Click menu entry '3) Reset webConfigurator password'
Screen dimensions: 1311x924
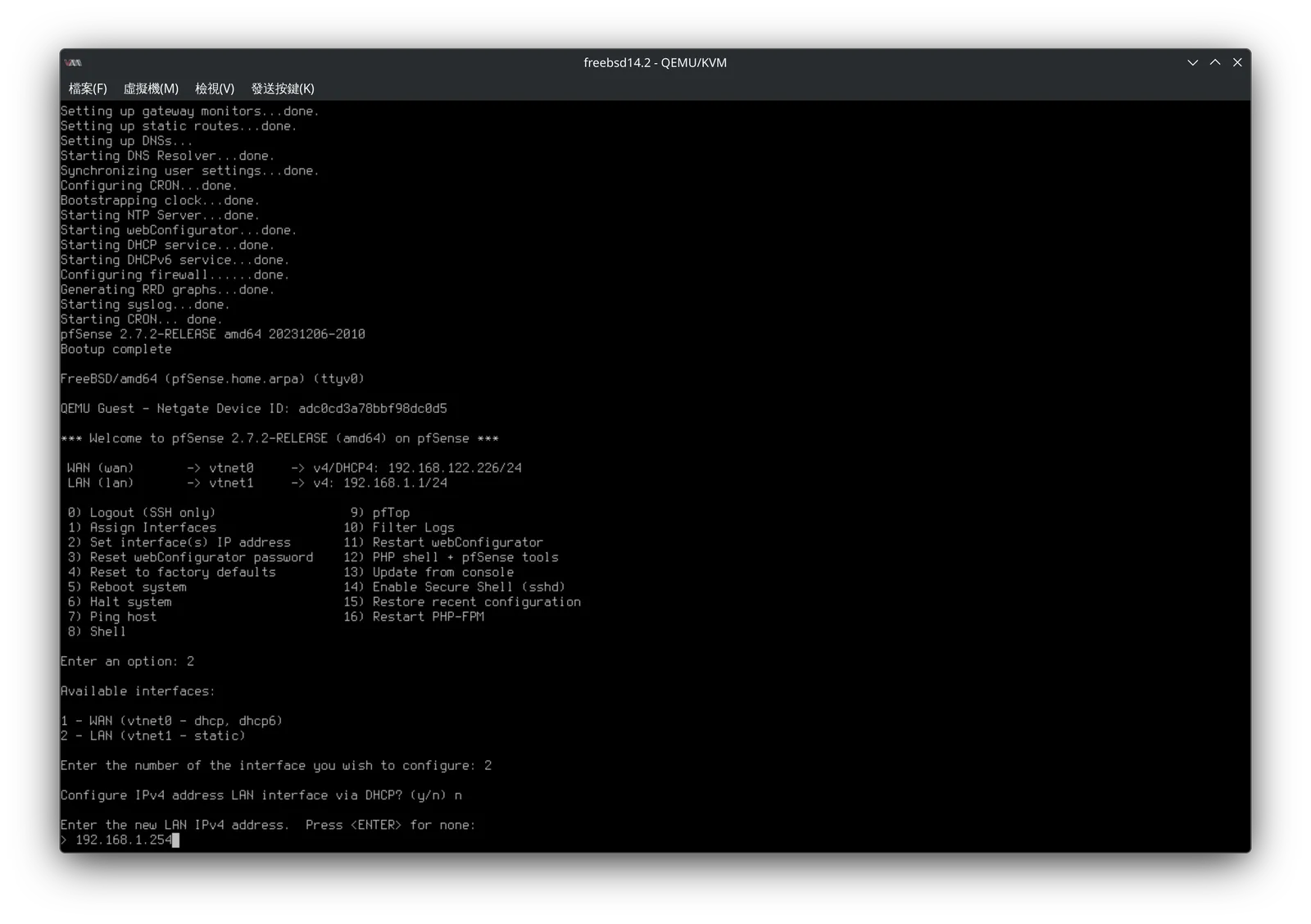pyautogui.click(x=190, y=557)
